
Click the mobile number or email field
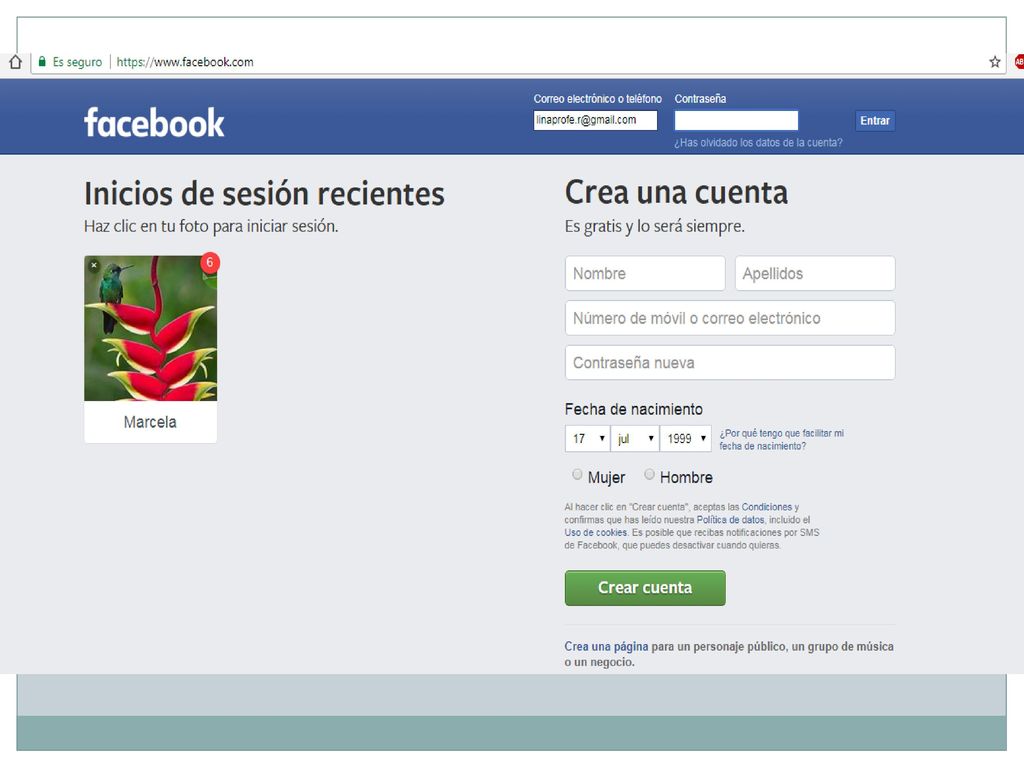coord(729,318)
